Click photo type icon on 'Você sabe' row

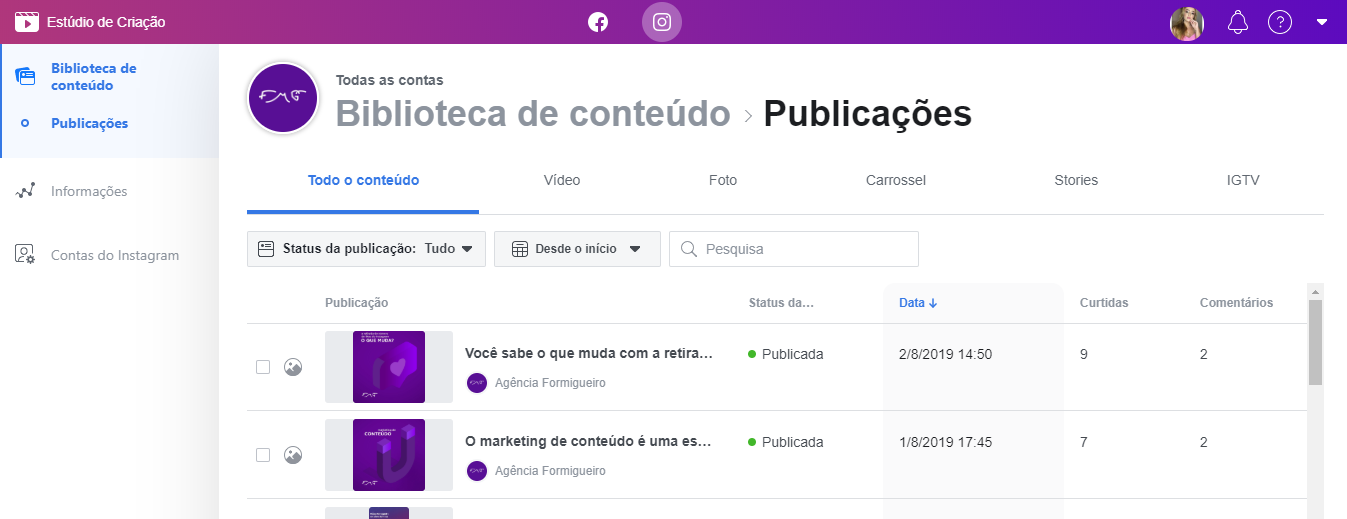point(293,367)
